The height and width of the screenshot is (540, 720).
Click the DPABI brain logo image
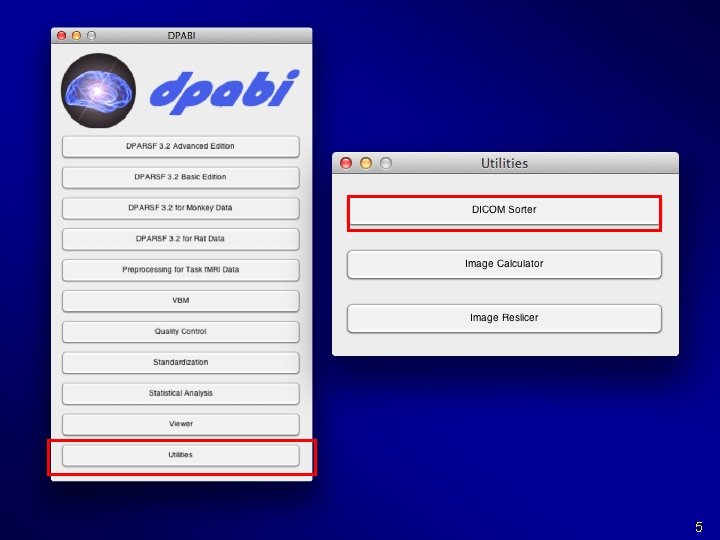pos(98,90)
